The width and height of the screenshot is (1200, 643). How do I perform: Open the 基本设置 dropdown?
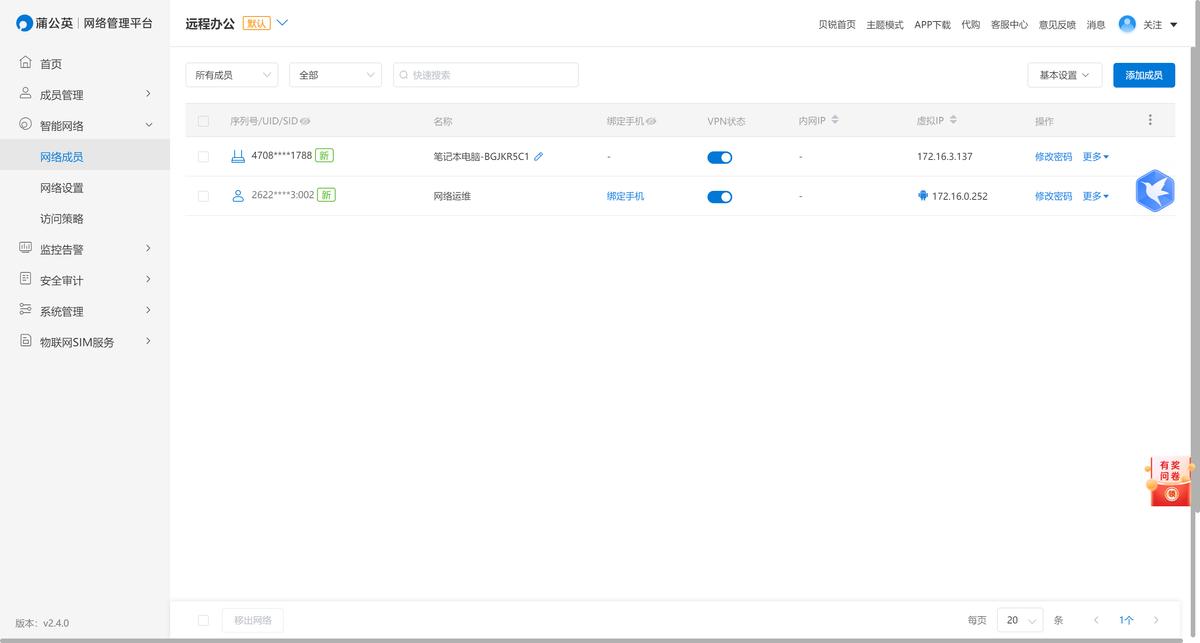pyautogui.click(x=1064, y=75)
